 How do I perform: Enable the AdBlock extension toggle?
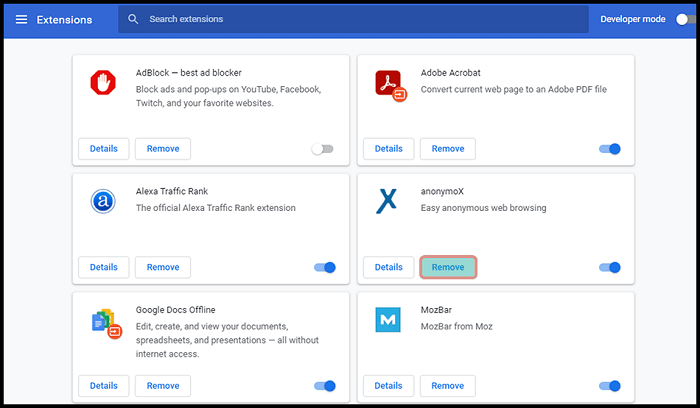coord(322,149)
